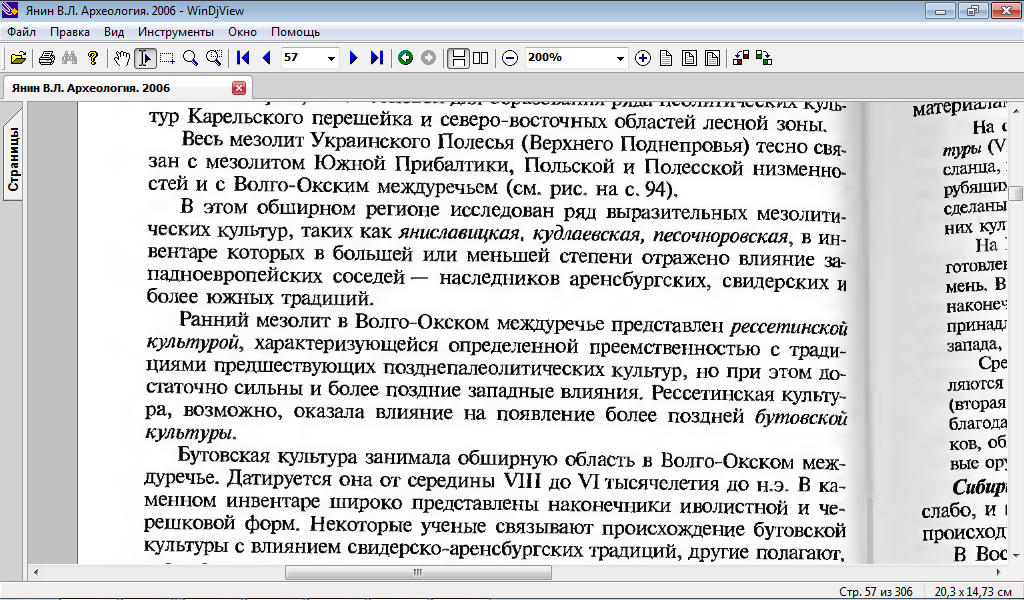Select the magnifying glass zoom tool
Screen dimensions: 1024x600
[190, 58]
